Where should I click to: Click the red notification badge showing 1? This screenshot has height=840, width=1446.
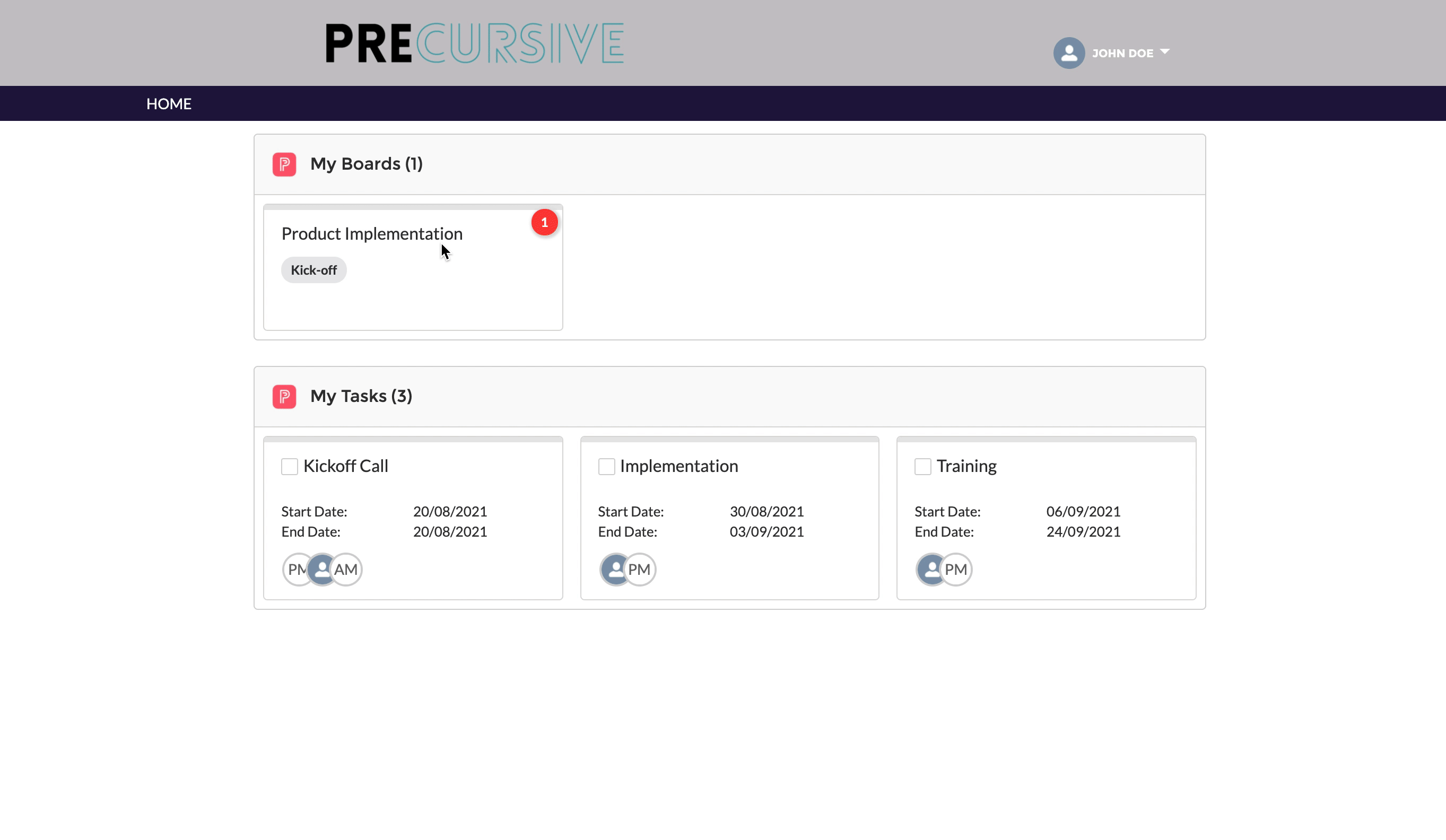pos(544,222)
